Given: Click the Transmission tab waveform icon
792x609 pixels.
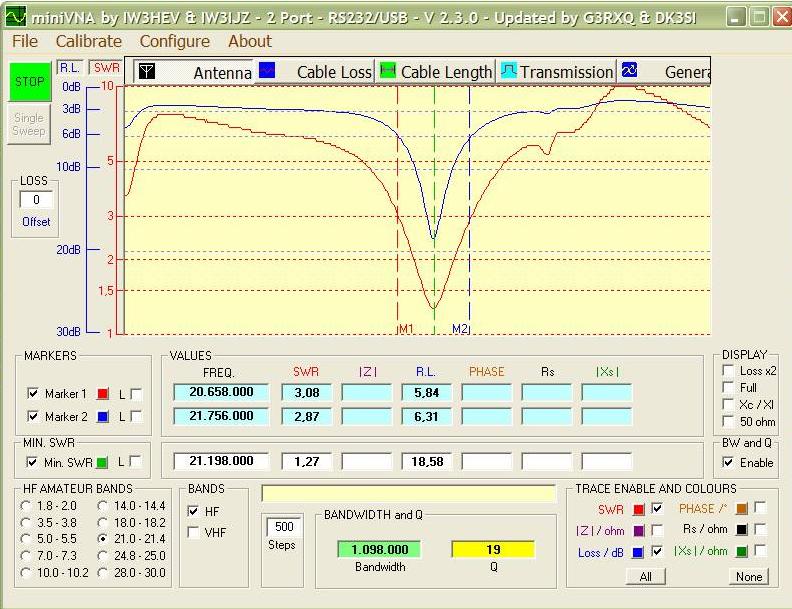Looking at the screenshot, I should 508,71.
